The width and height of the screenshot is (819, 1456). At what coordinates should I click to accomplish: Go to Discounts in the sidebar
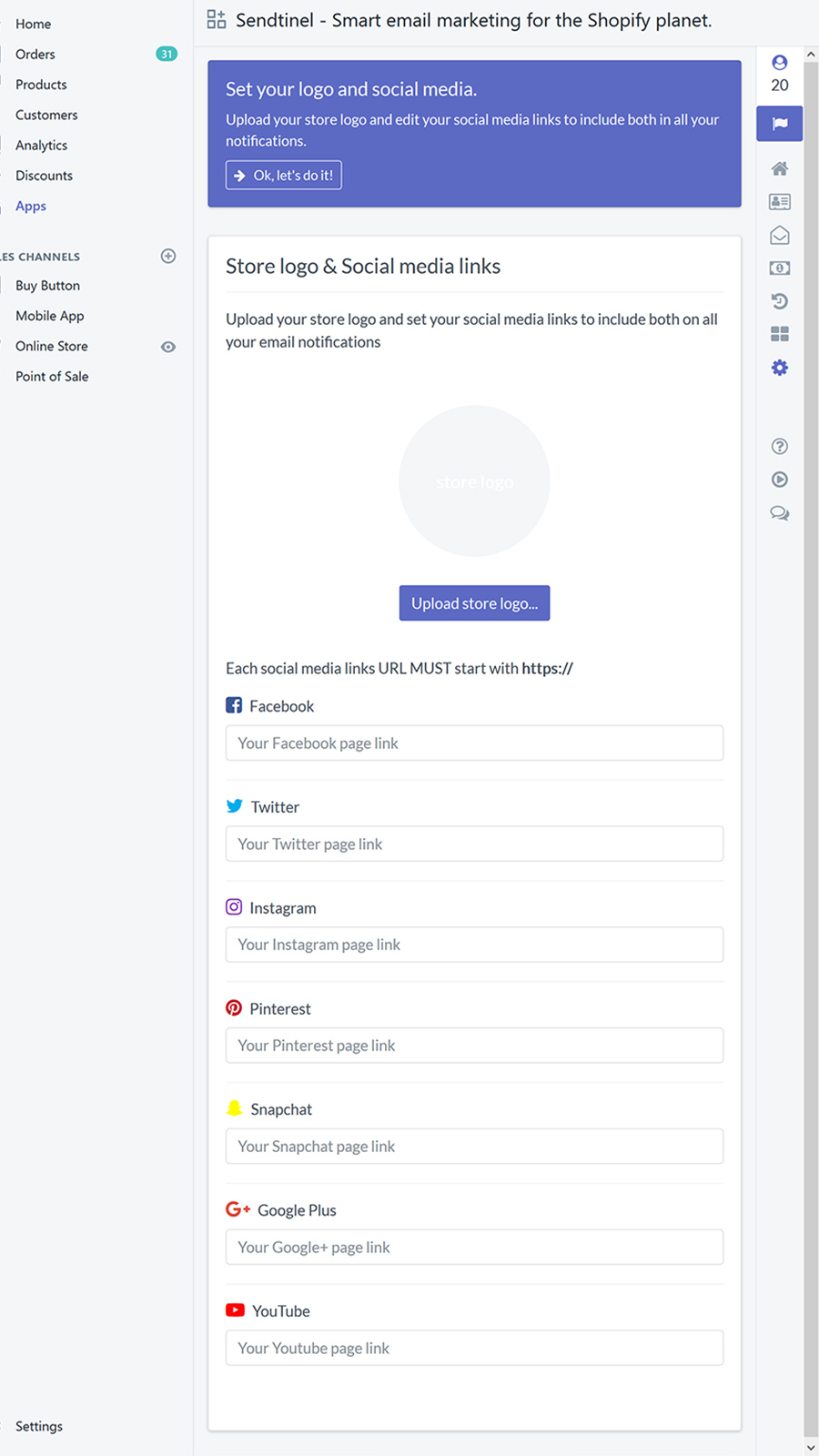pos(44,176)
